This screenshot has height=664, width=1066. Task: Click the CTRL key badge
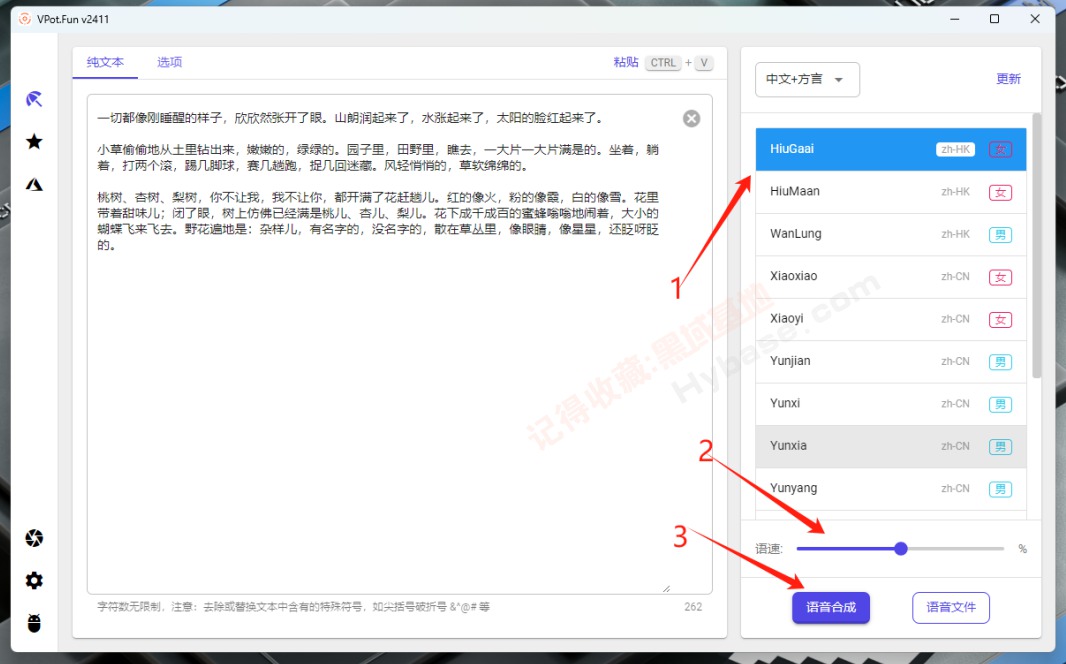point(663,63)
